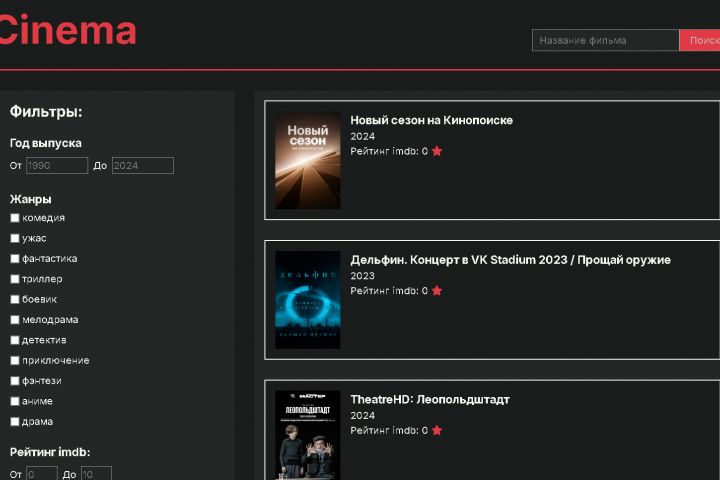This screenshot has width=720, height=480.
Task: Open title 'Новый сезон на Кинопоиске'
Action: (431, 120)
